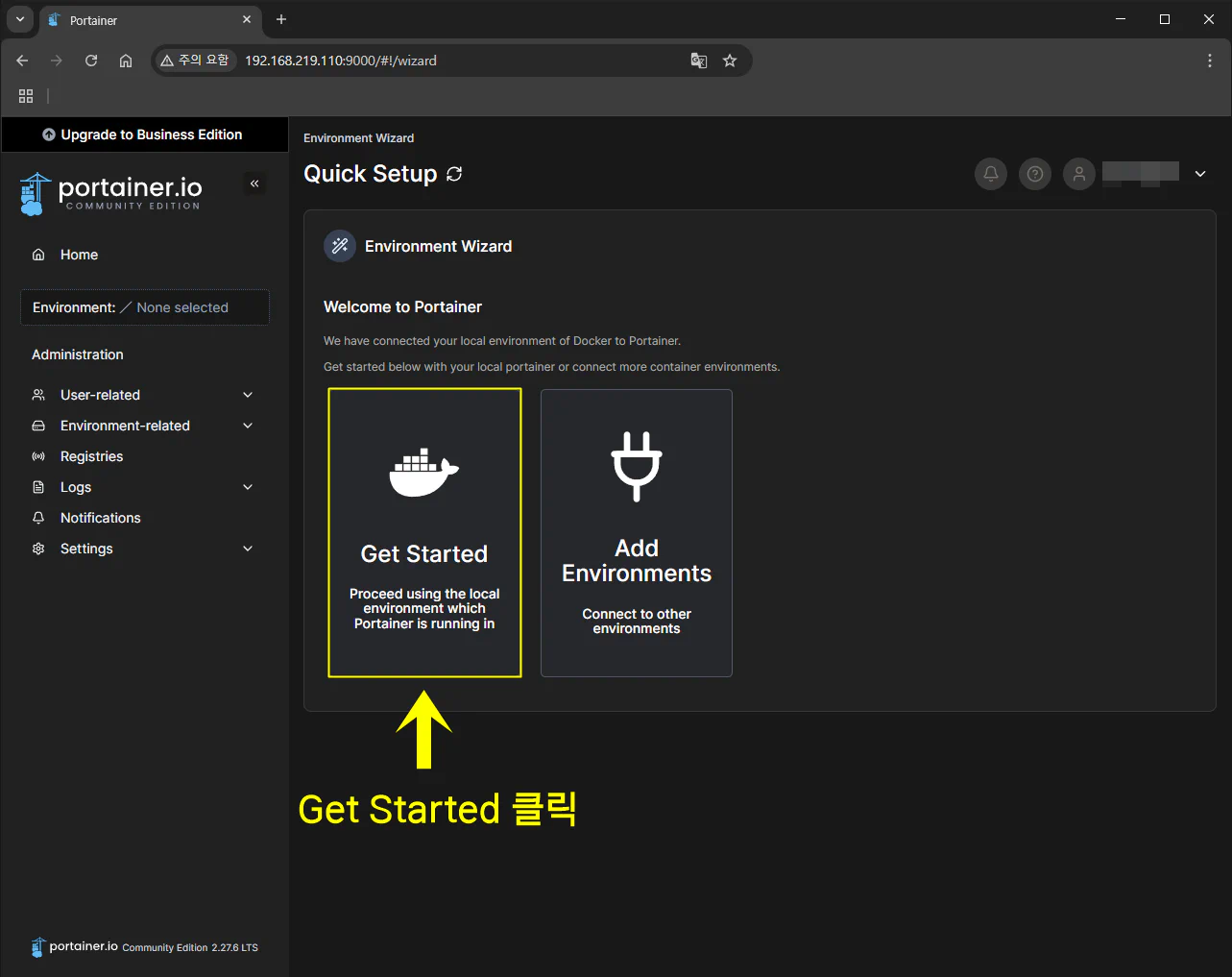Click the Settings gear icon
This screenshot has width=1232, height=977.
tap(38, 549)
